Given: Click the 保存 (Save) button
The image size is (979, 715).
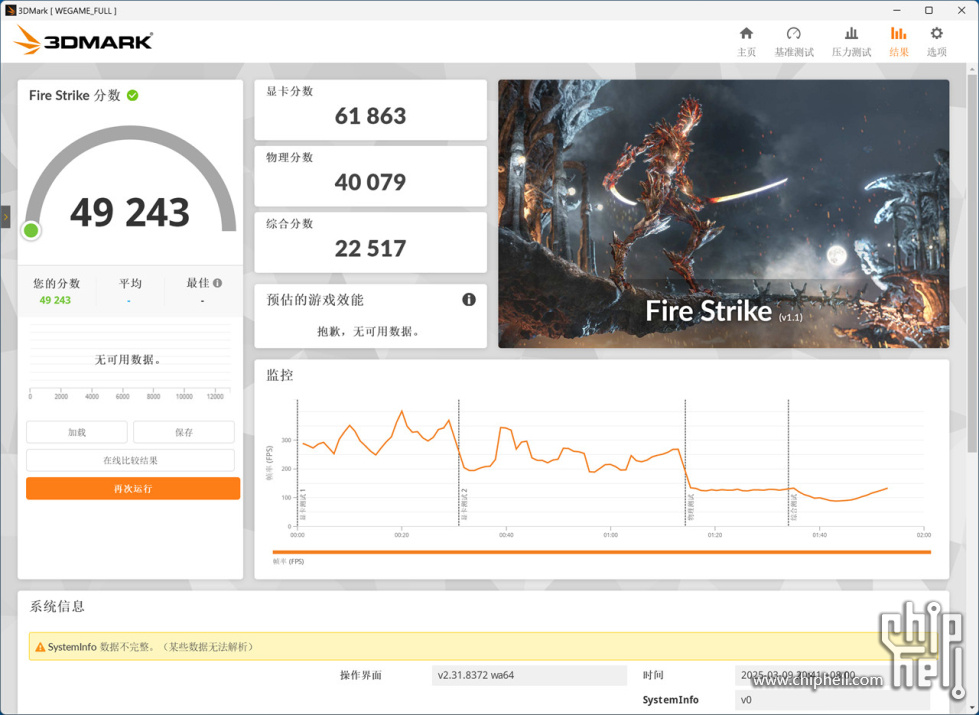Looking at the screenshot, I should (184, 432).
